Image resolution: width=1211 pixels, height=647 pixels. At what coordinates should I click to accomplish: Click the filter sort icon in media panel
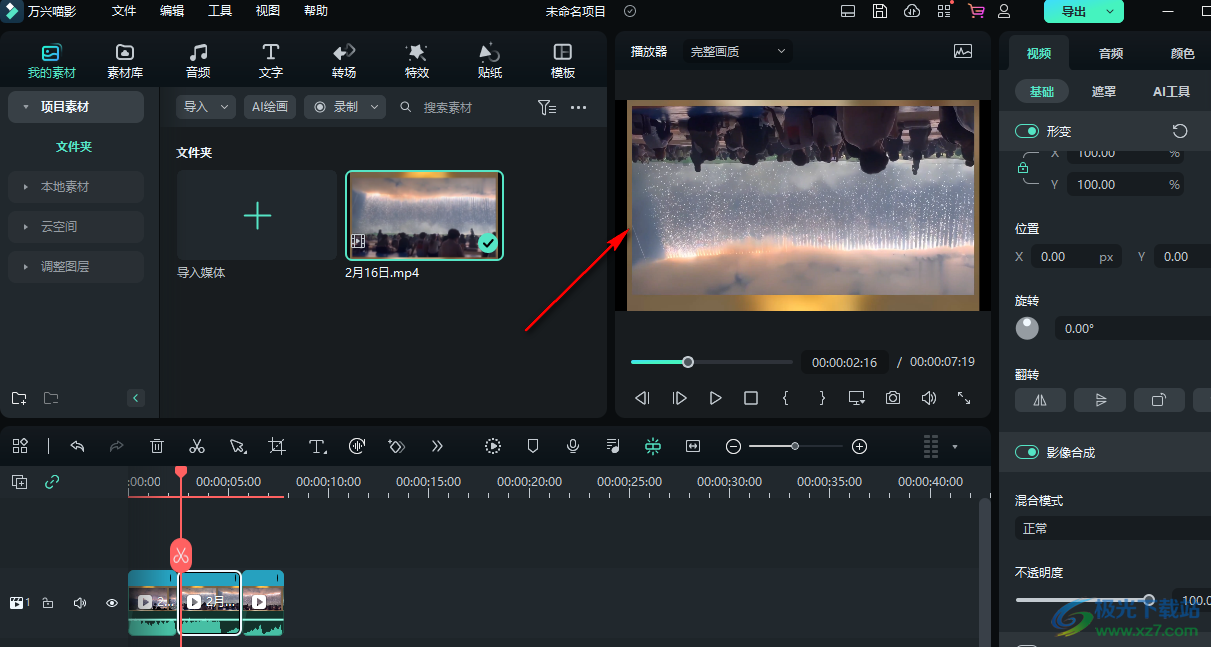coord(547,107)
